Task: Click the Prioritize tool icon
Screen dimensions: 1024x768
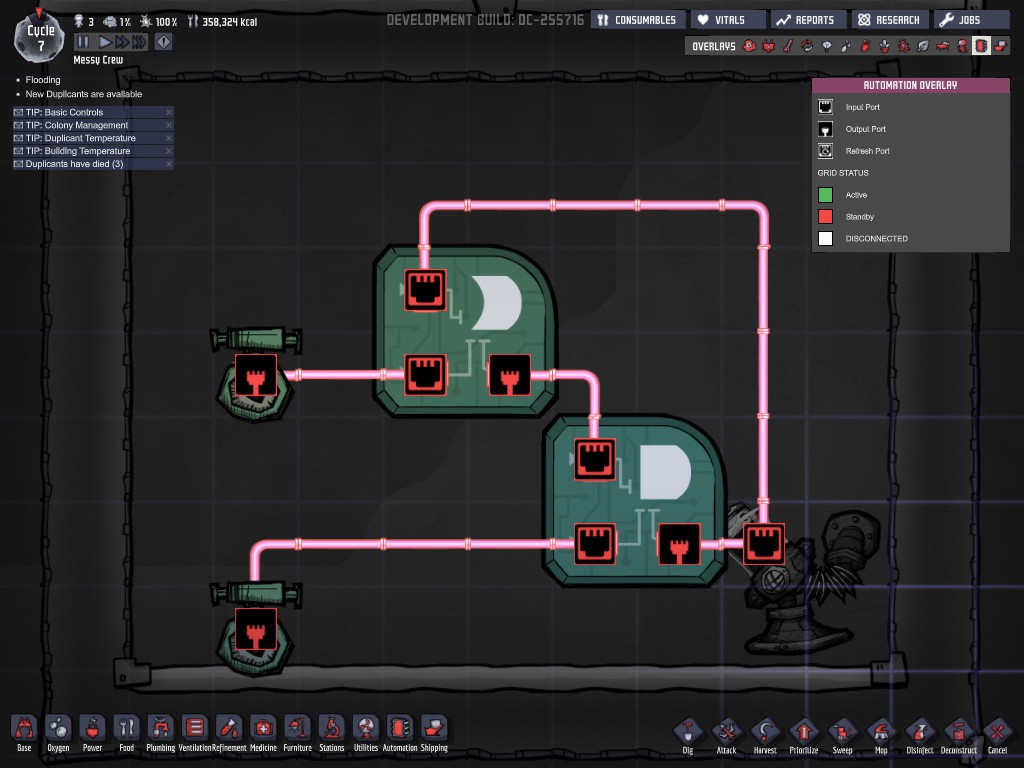Action: (803, 731)
